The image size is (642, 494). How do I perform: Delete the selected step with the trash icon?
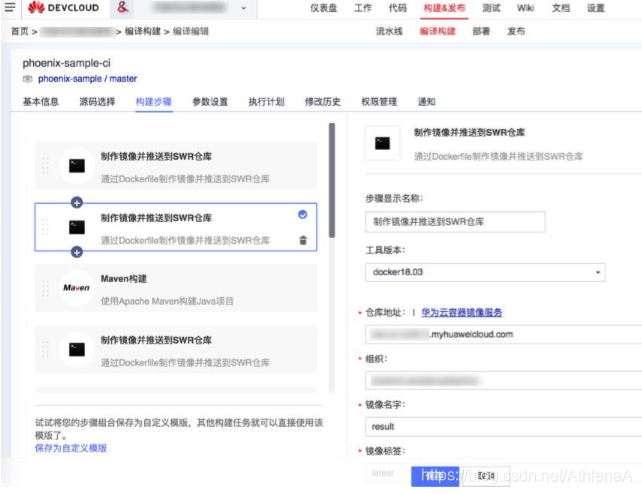click(303, 240)
